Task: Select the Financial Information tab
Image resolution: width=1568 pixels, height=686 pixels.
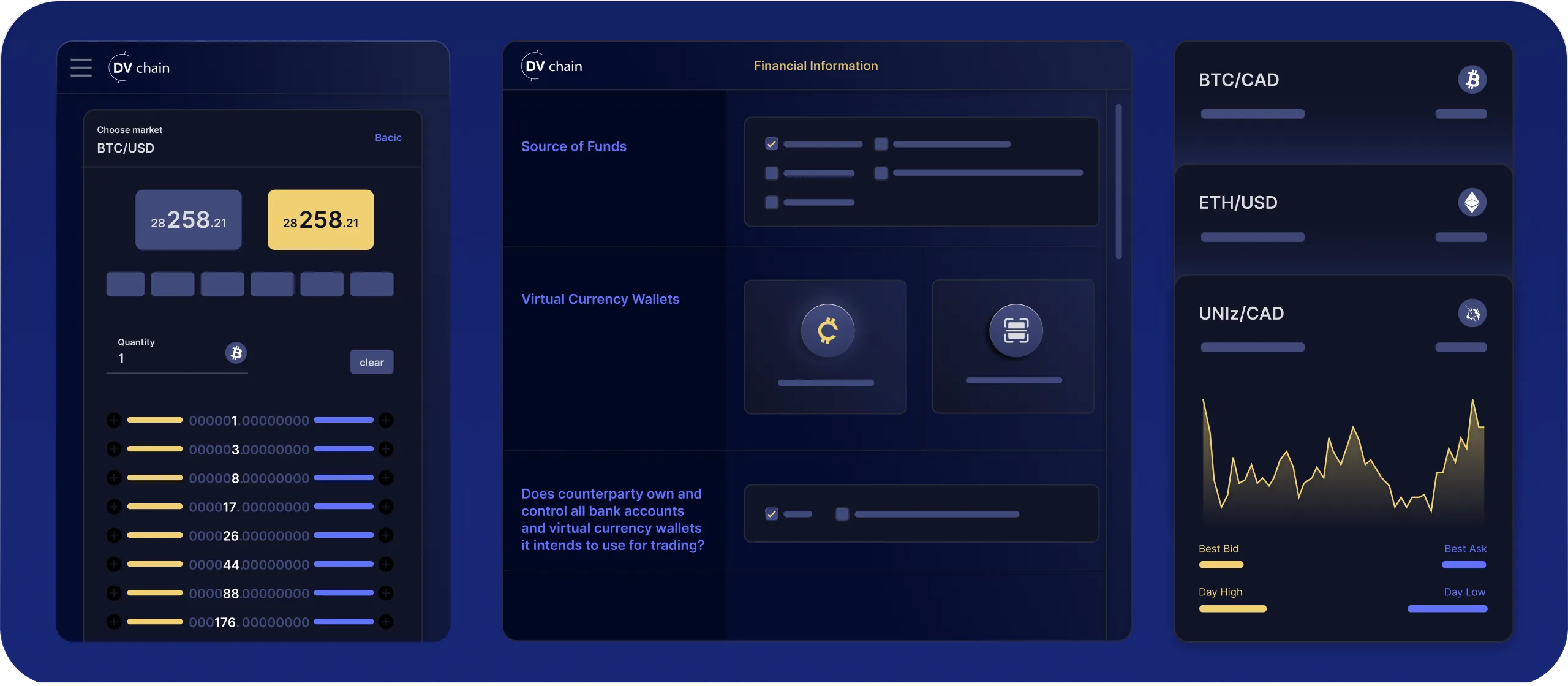Action: (815, 66)
